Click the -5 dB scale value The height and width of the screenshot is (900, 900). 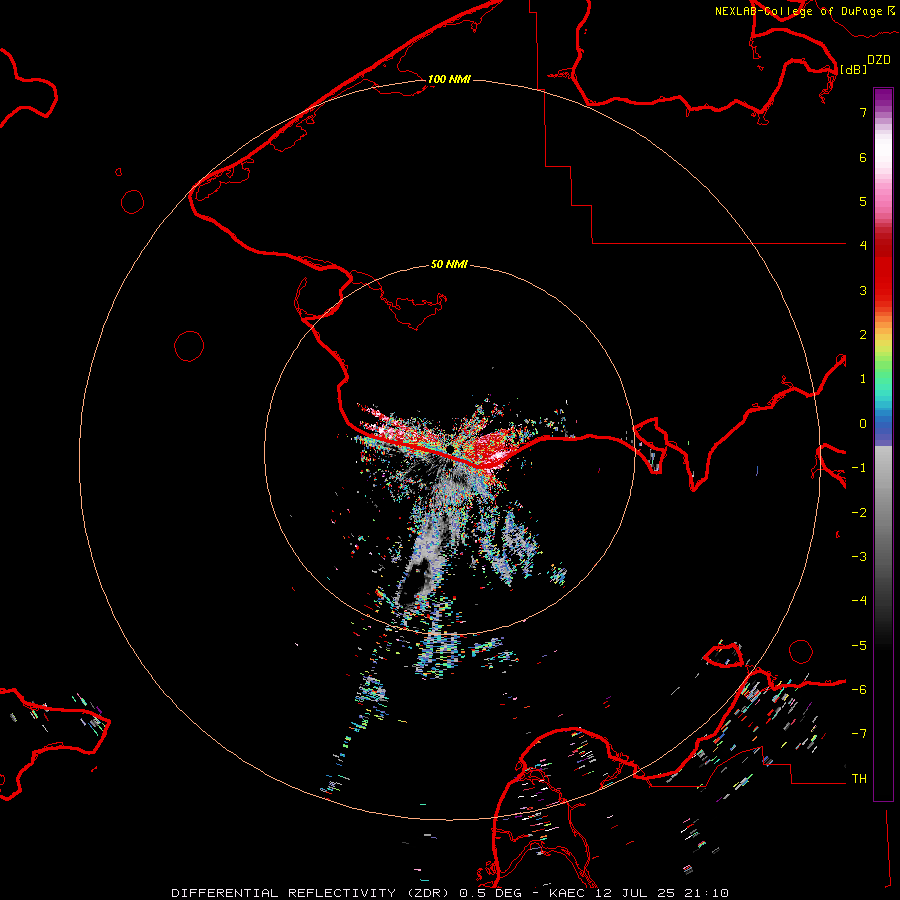click(x=859, y=646)
